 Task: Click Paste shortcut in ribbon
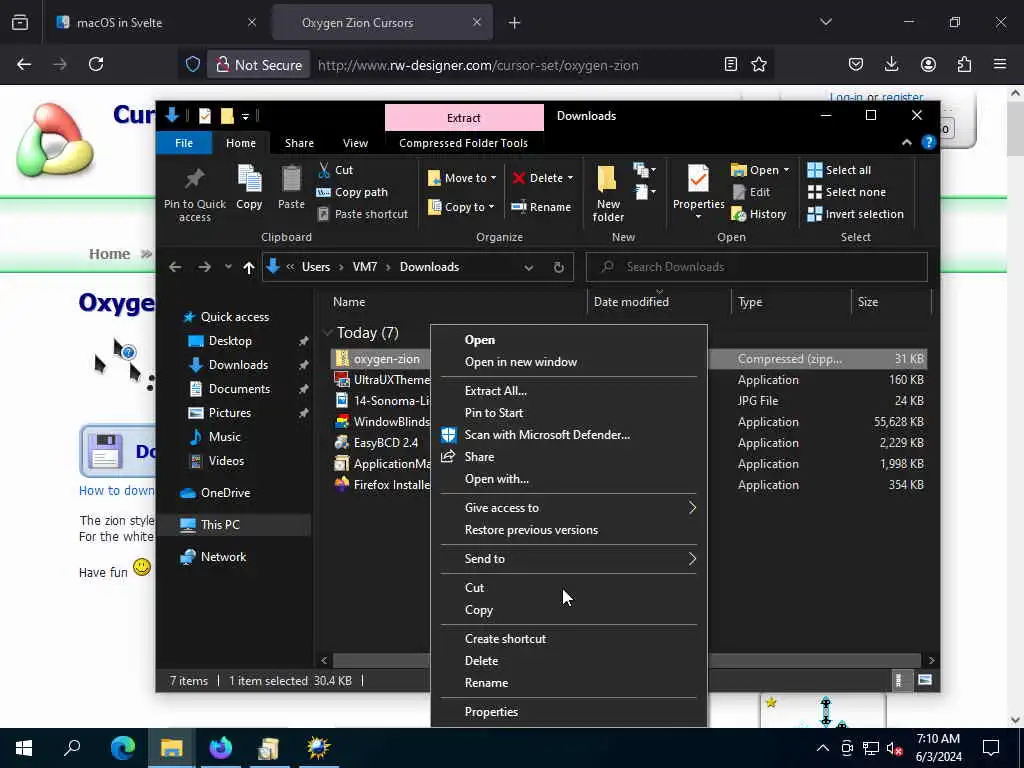tap(363, 214)
